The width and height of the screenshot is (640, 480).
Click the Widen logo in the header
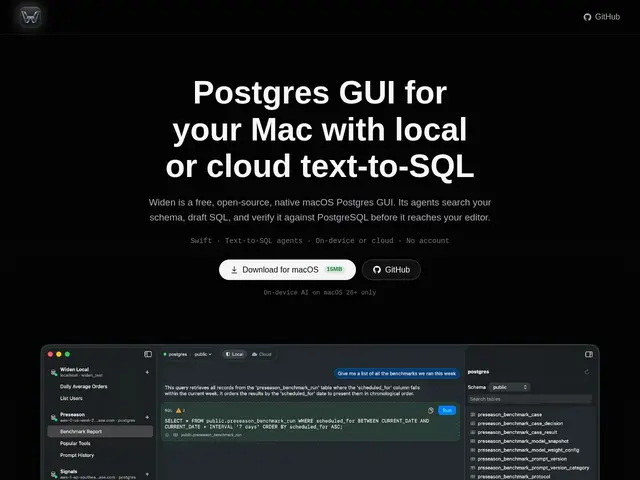pyautogui.click(x=30, y=17)
